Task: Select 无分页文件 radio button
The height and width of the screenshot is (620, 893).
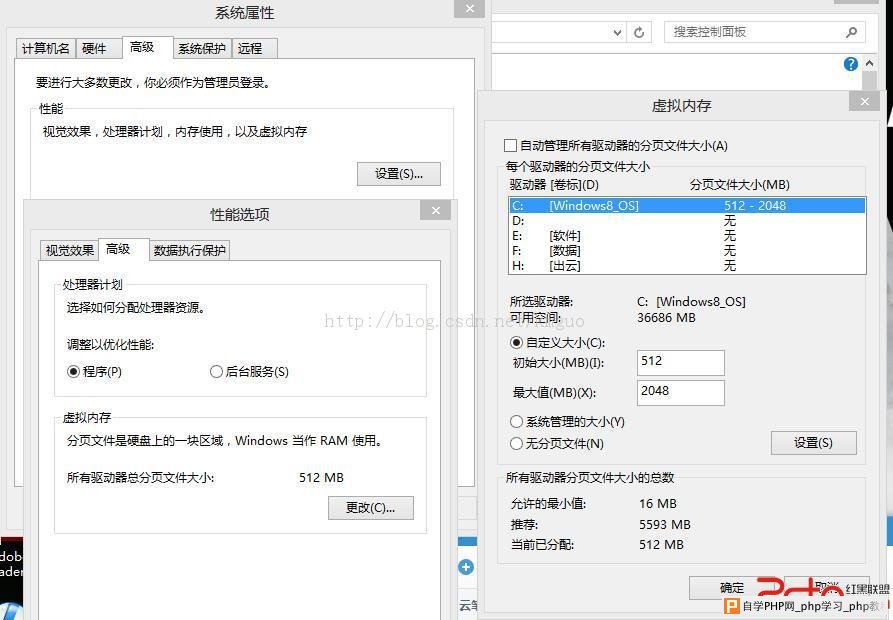Action: point(516,444)
